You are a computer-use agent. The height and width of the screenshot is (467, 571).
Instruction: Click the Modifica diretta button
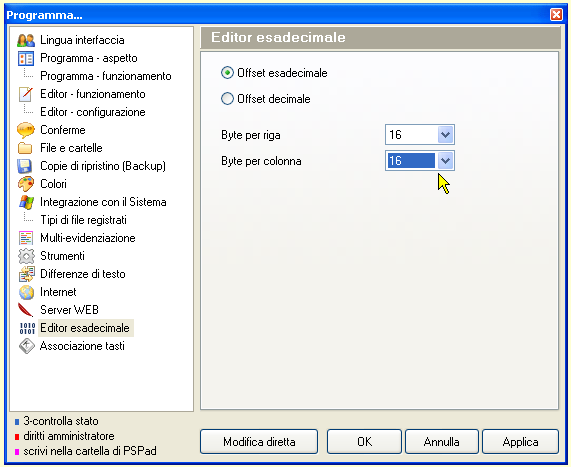(x=259, y=442)
